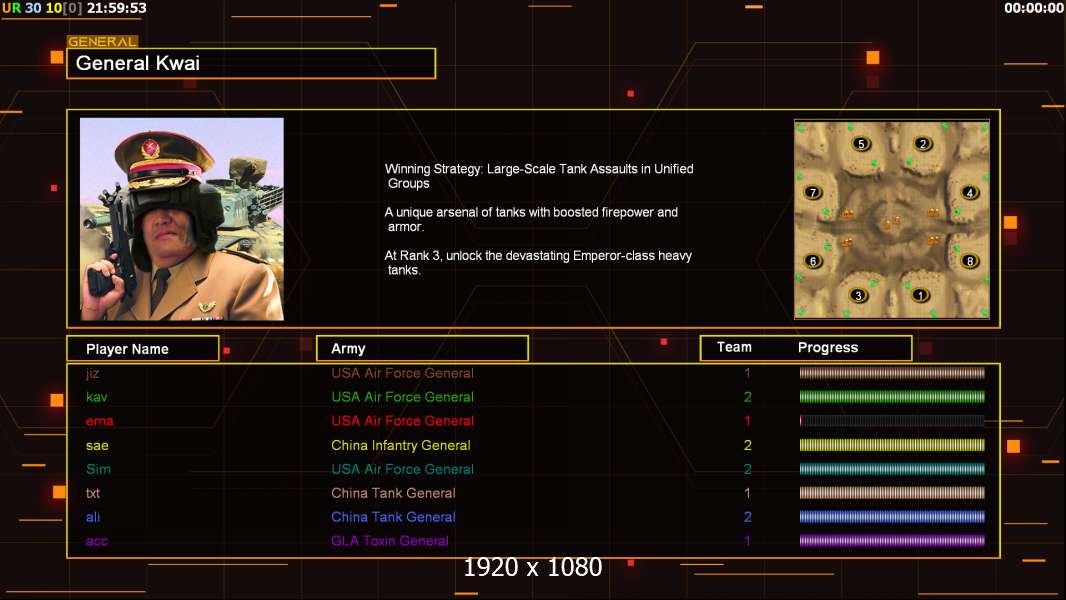Image resolution: width=1066 pixels, height=600 pixels.
Task: Select player name kav
Action: click(x=97, y=397)
